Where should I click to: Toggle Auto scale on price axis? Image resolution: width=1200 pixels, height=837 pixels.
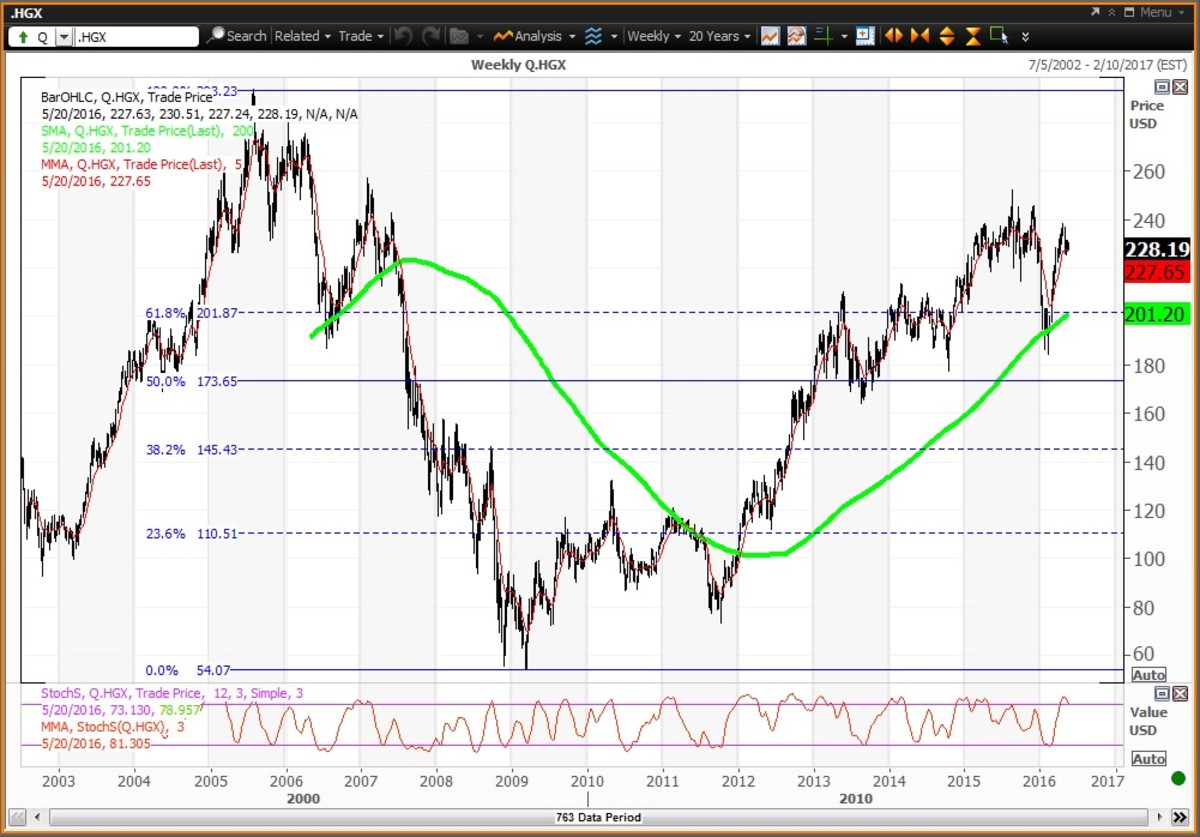(x=1149, y=675)
